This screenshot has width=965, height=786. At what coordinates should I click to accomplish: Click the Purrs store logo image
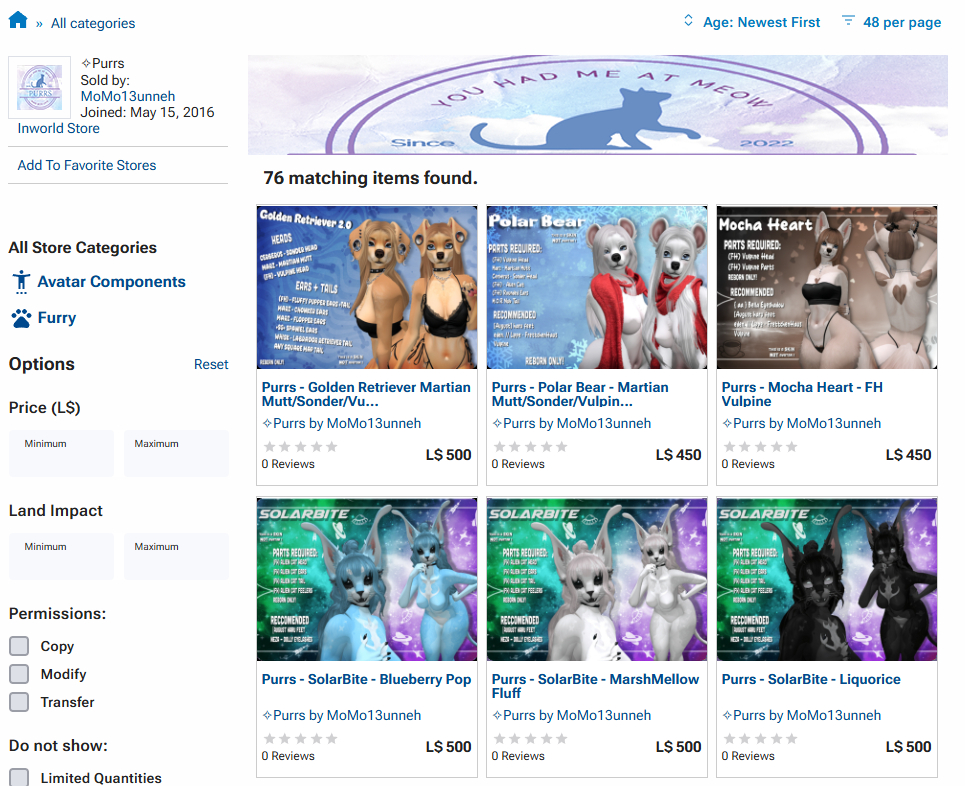click(41, 88)
